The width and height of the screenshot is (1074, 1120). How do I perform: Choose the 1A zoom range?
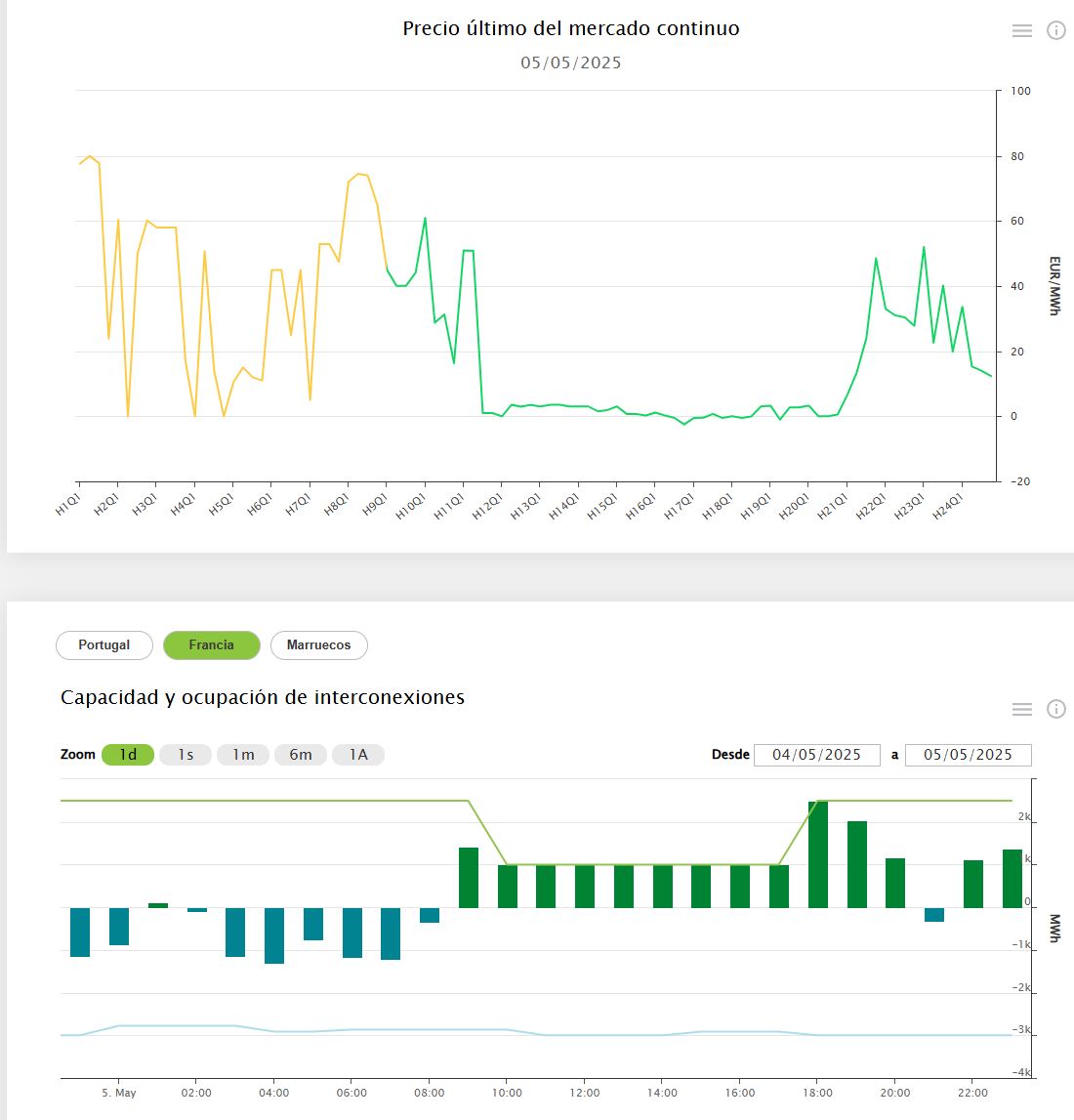pos(358,755)
